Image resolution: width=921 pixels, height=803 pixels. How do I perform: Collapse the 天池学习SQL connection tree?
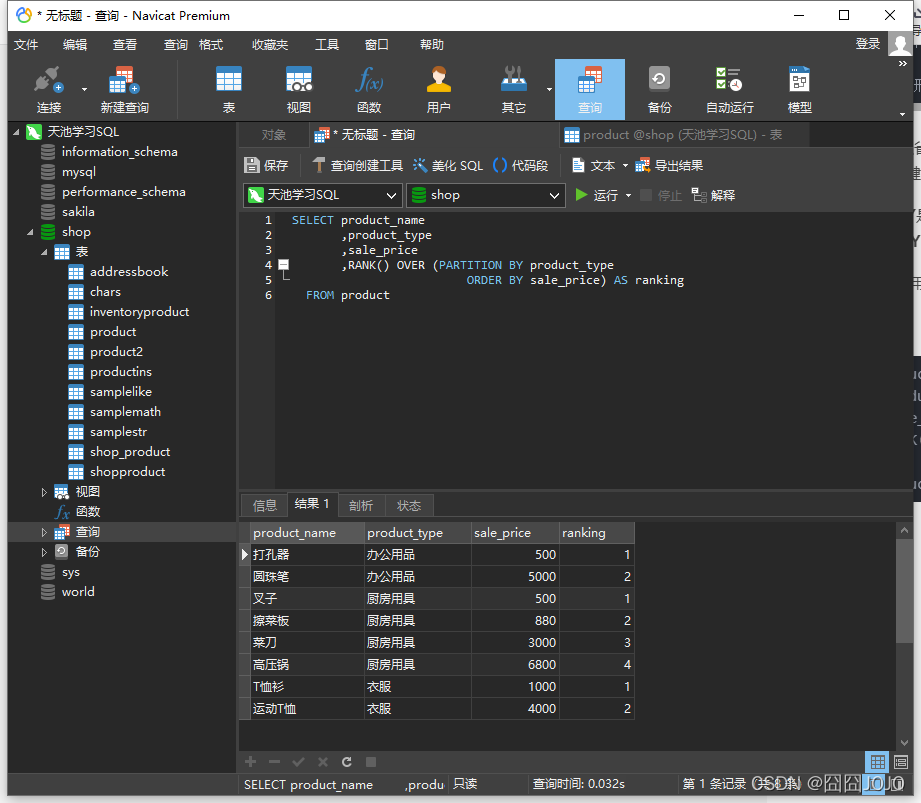point(16,132)
